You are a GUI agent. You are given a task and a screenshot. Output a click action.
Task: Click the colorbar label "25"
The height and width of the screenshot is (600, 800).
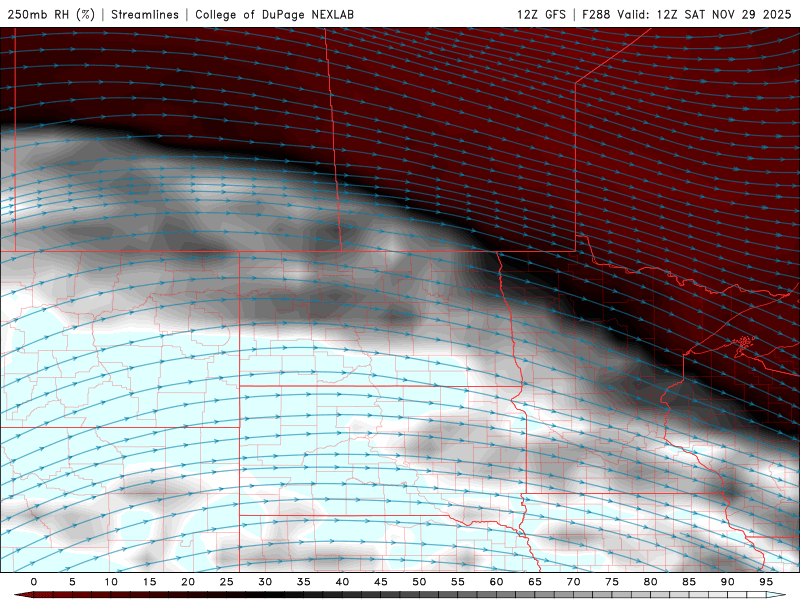(x=226, y=582)
